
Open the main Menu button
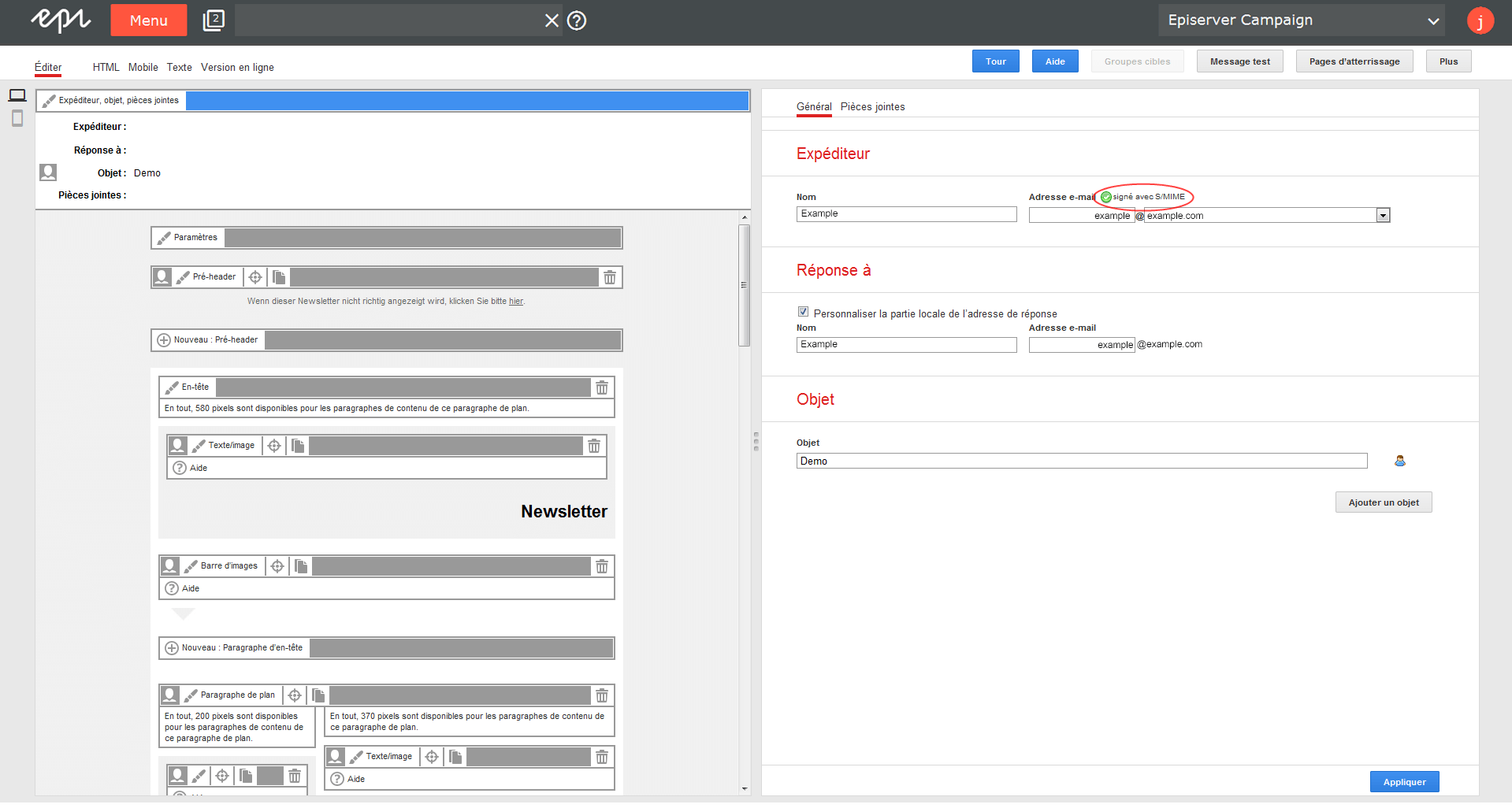[x=148, y=20]
